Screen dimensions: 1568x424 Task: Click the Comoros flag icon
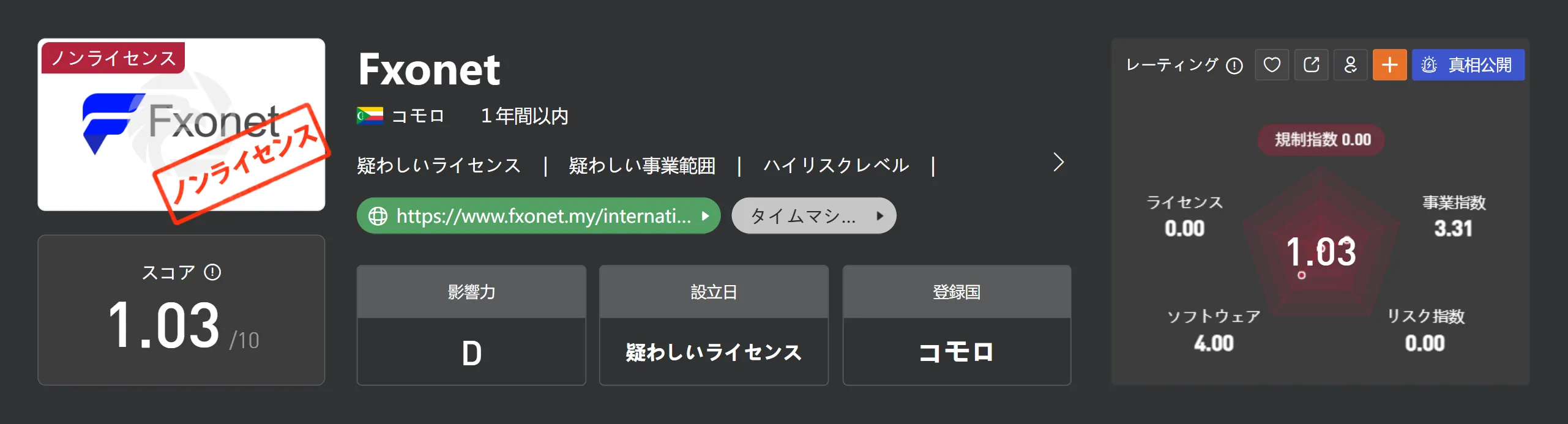[370, 116]
